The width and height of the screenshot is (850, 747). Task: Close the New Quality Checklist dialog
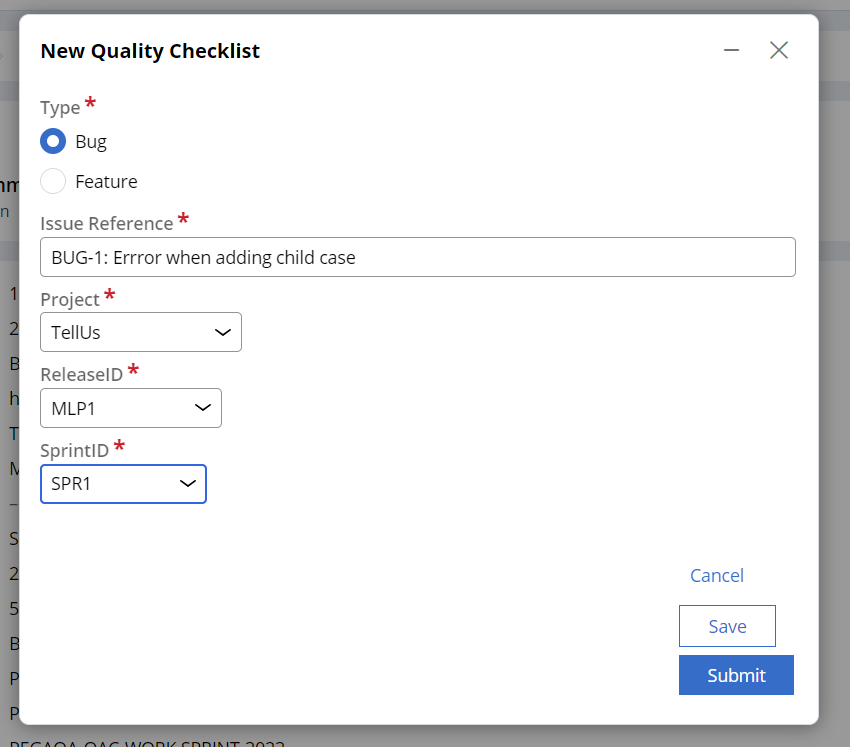tap(779, 50)
